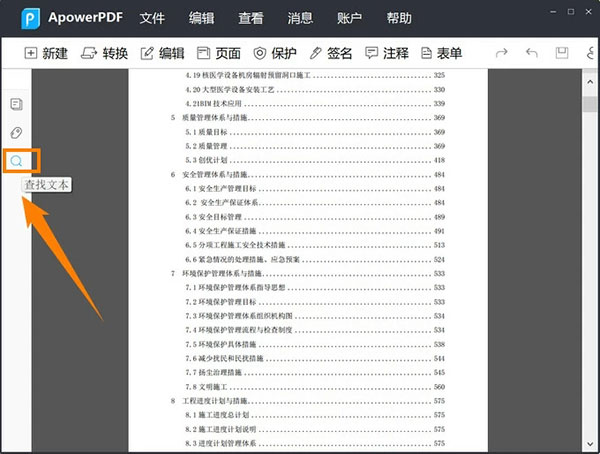Open the 文件 menu
The height and width of the screenshot is (454, 600).
[152, 18]
